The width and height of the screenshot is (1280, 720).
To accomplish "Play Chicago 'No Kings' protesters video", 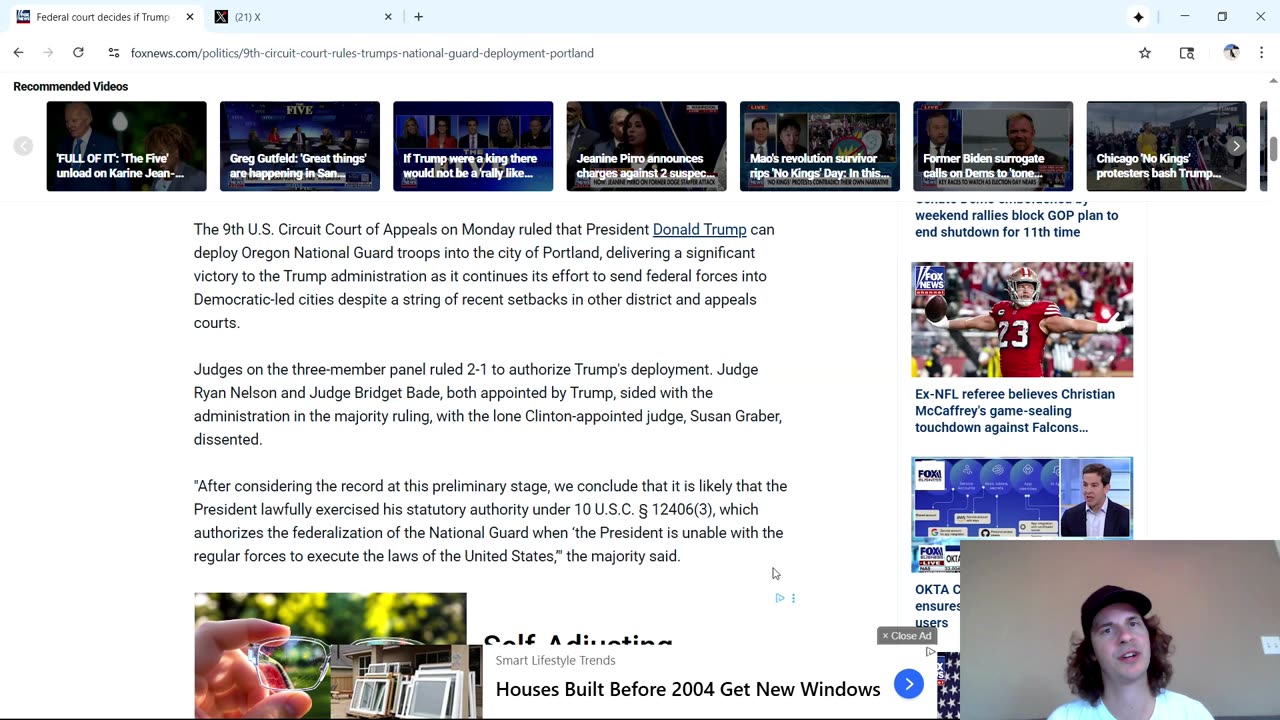I will 1166,146.
